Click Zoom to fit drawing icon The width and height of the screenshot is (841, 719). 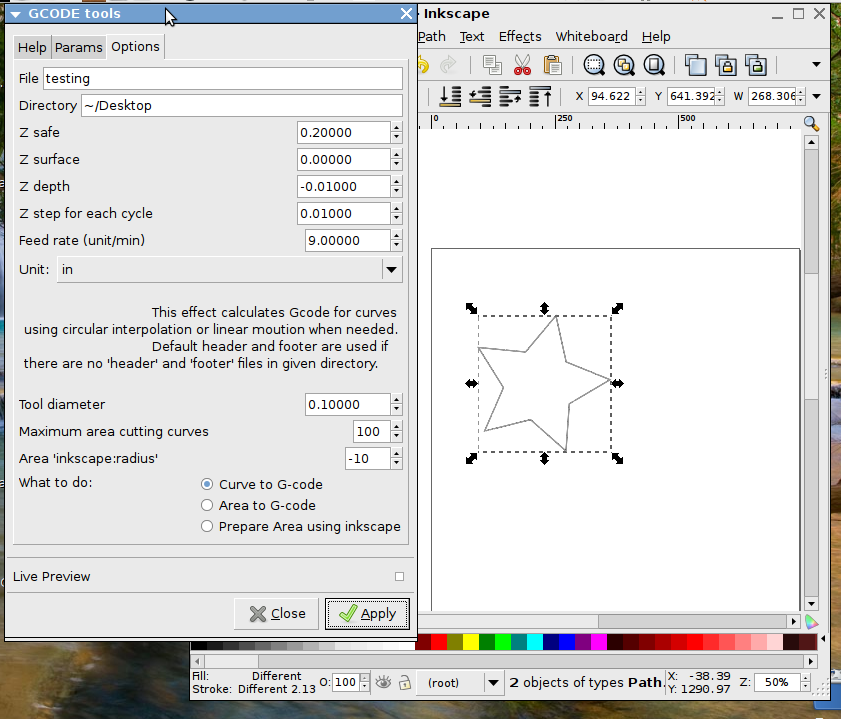pos(625,66)
